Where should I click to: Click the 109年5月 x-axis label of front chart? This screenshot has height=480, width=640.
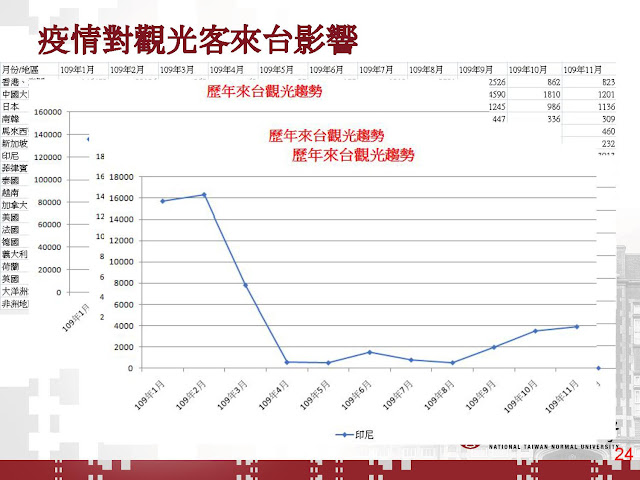[316, 395]
